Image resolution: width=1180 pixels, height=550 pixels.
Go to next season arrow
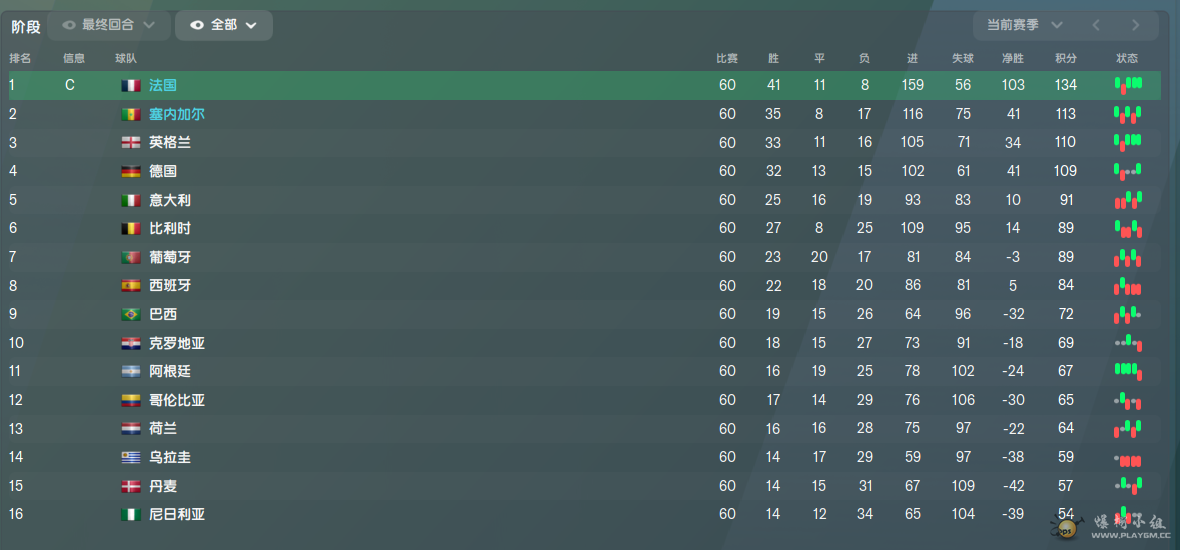1136,25
